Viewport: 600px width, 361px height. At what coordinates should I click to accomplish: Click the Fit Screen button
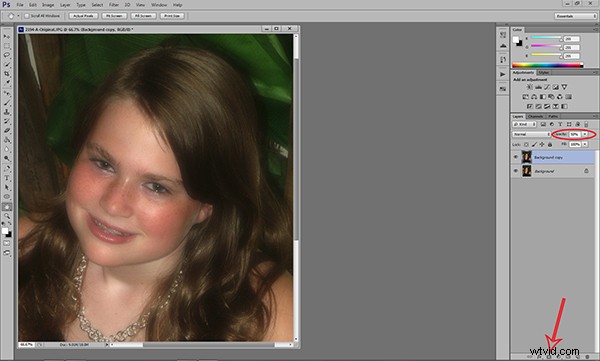[x=114, y=16]
